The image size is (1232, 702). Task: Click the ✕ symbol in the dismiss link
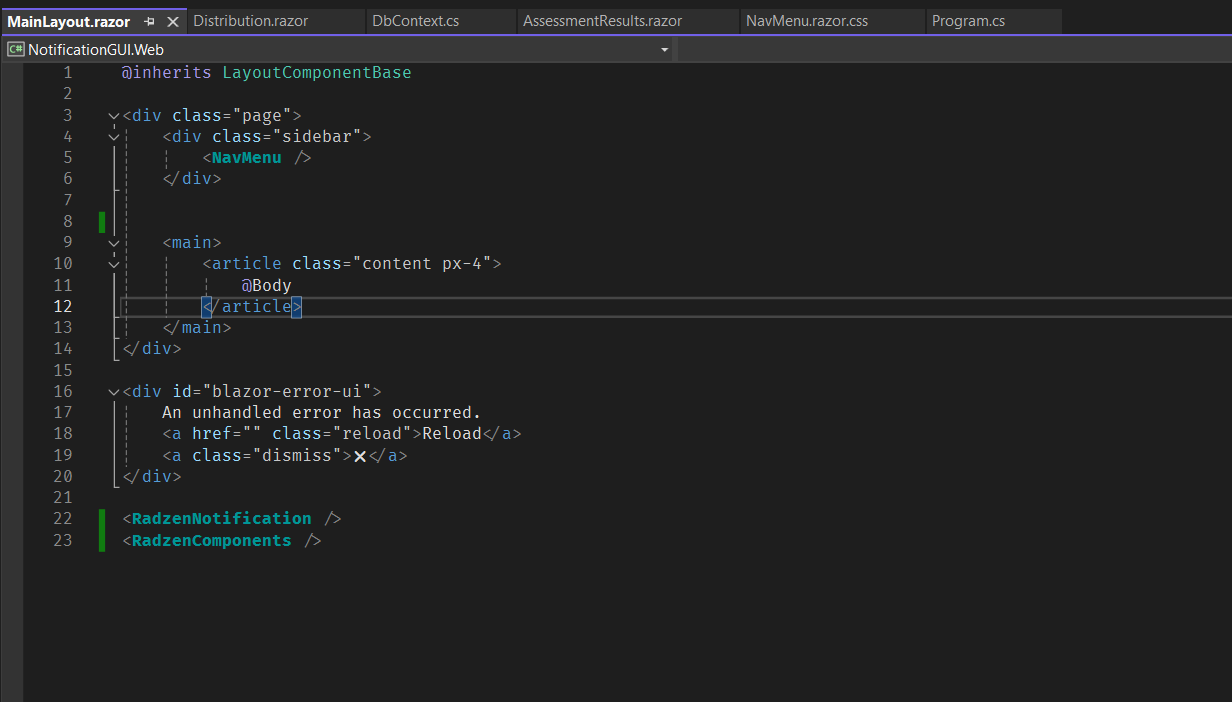pos(360,456)
